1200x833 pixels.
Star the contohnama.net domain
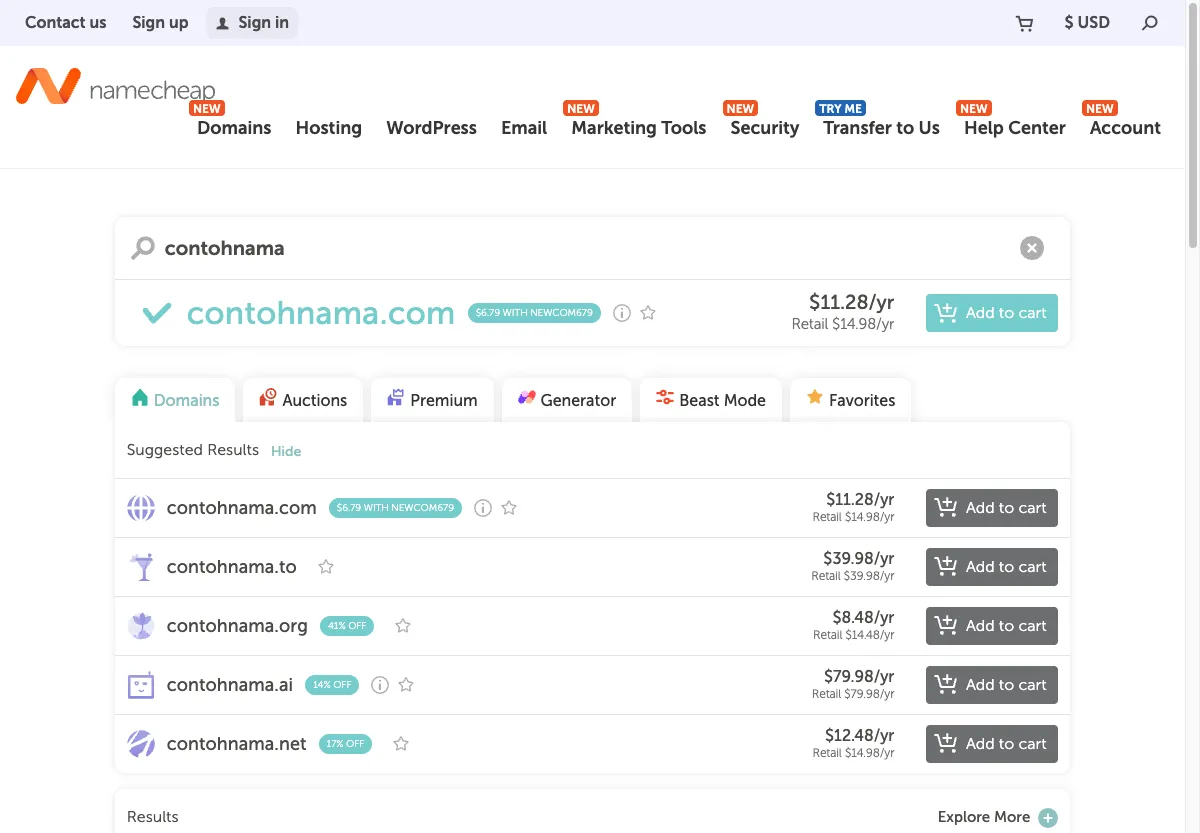tap(401, 744)
